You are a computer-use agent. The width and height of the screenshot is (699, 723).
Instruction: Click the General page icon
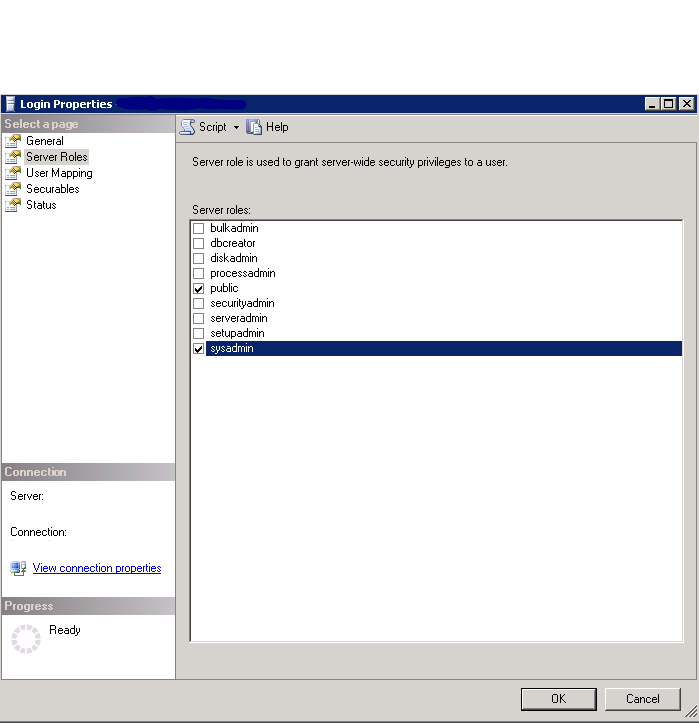pos(12,141)
